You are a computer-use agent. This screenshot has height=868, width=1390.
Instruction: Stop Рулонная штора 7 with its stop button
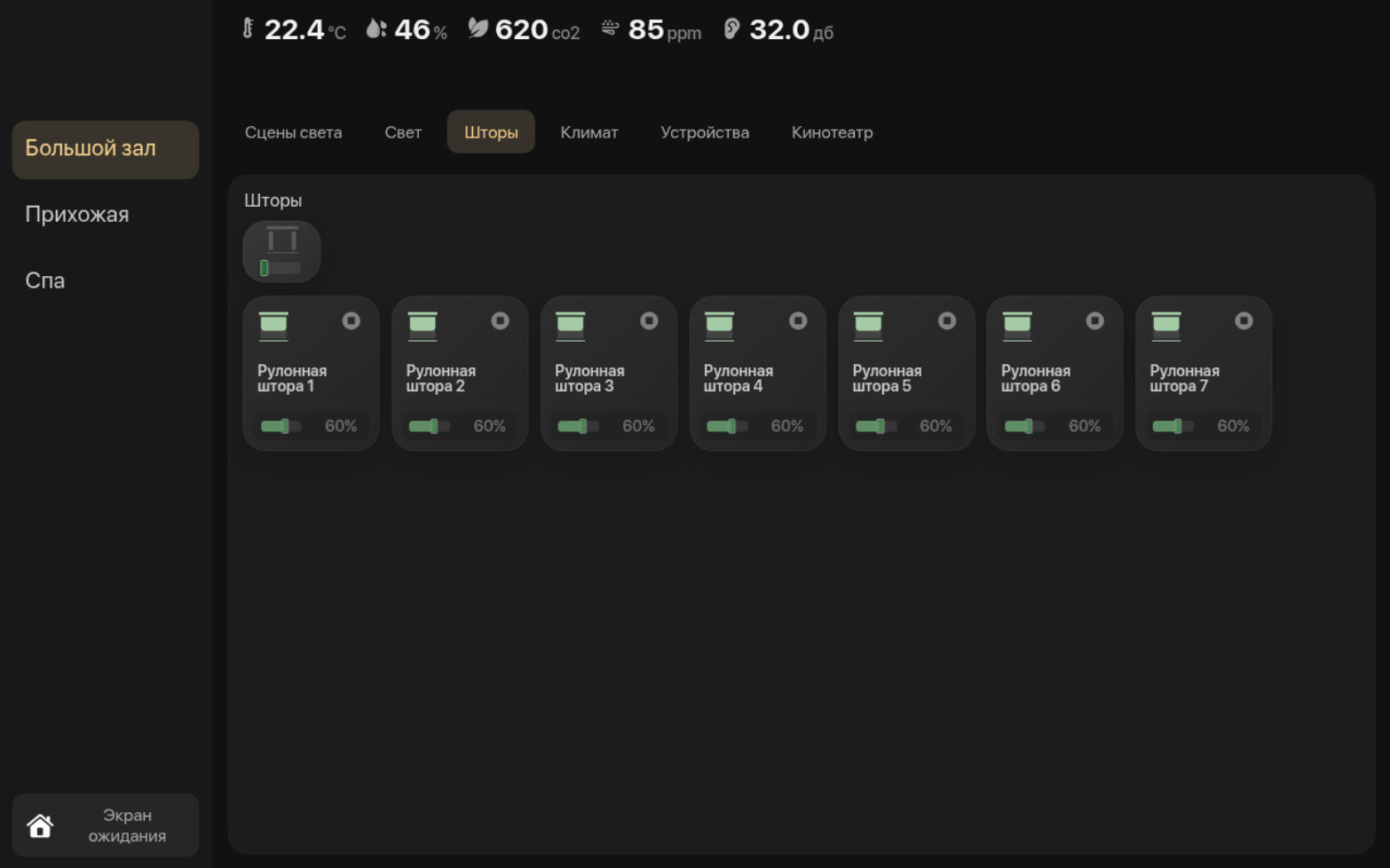click(1244, 320)
